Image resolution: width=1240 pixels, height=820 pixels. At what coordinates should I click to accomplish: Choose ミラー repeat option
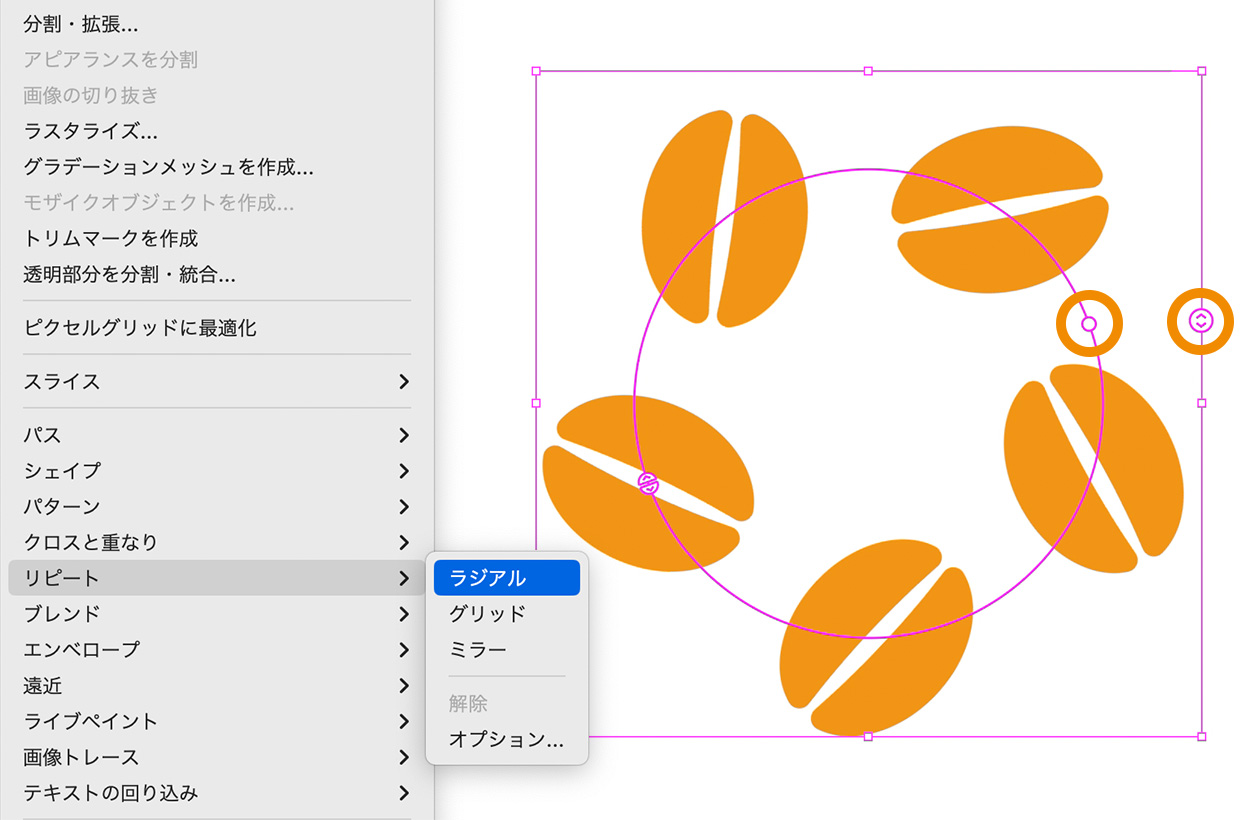pyautogui.click(x=478, y=650)
